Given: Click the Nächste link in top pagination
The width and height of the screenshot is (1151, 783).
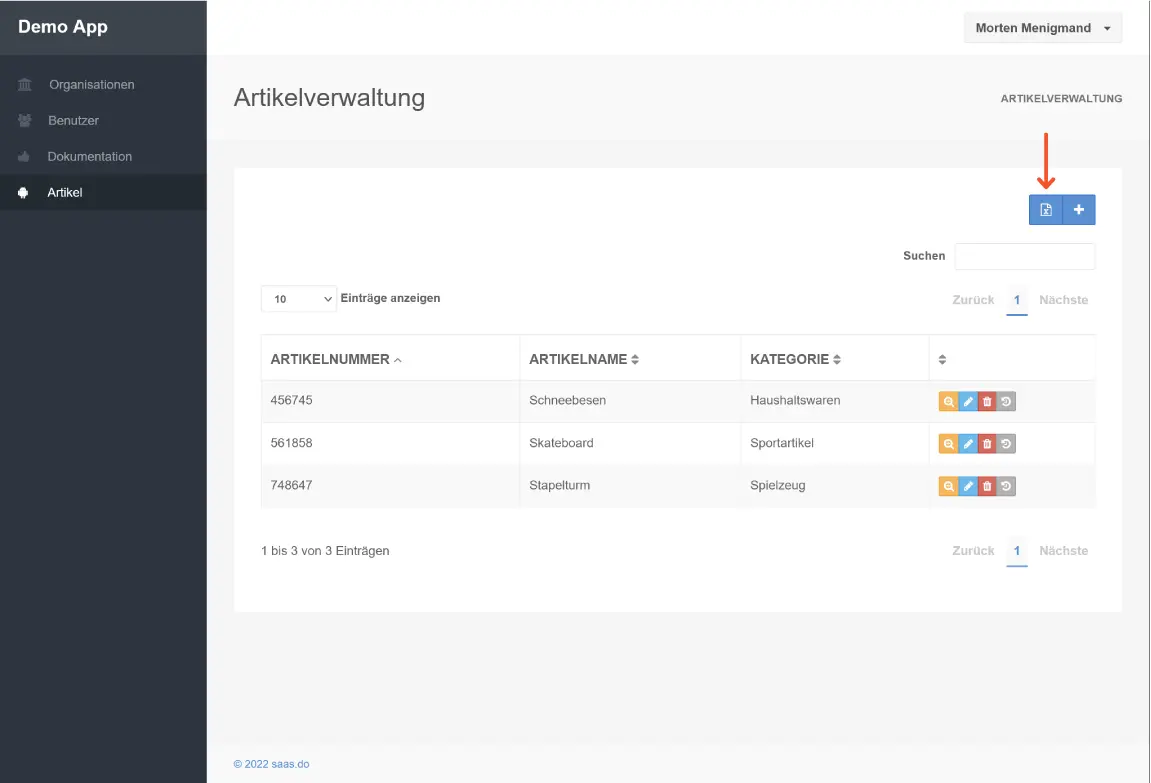Looking at the screenshot, I should pyautogui.click(x=1063, y=300).
